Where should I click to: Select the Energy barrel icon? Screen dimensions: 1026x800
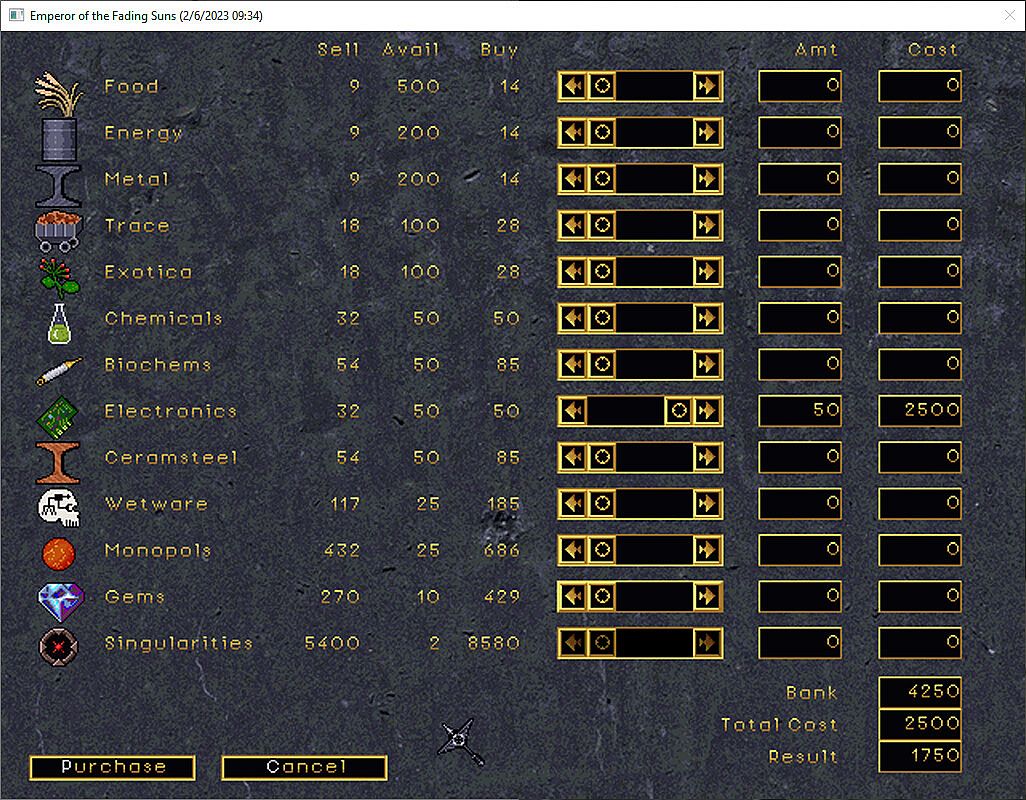click(59, 138)
